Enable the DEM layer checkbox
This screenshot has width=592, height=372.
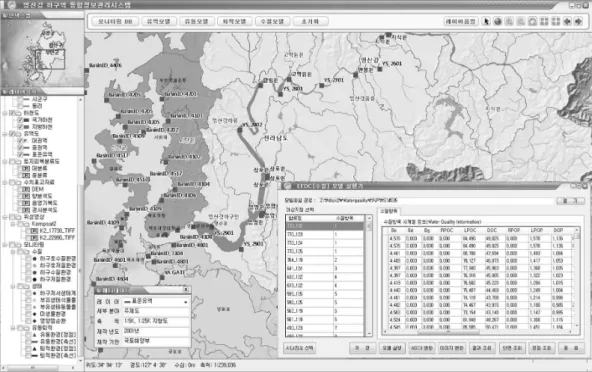pyautogui.click(x=20, y=189)
